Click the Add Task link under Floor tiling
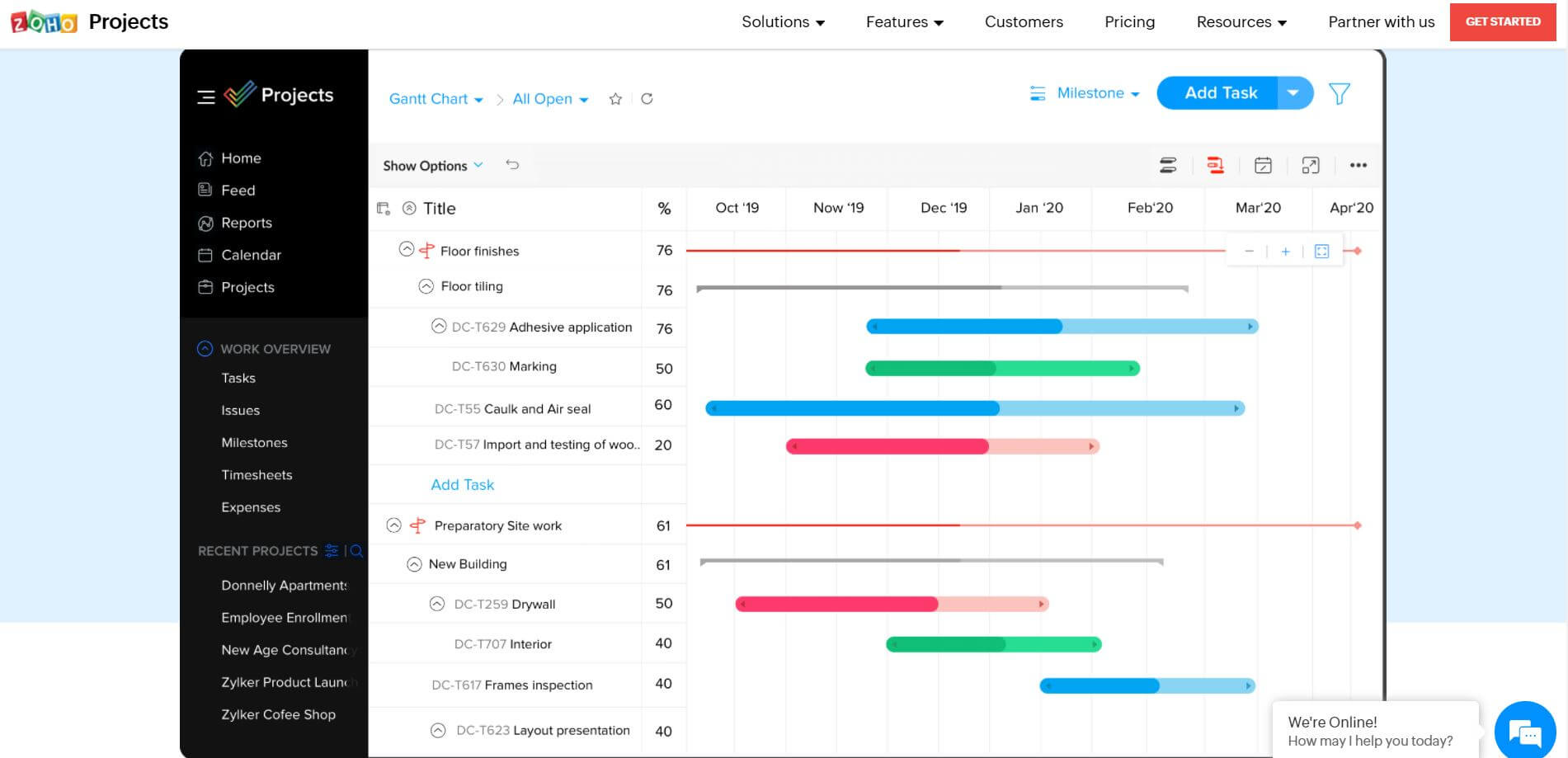 [462, 485]
